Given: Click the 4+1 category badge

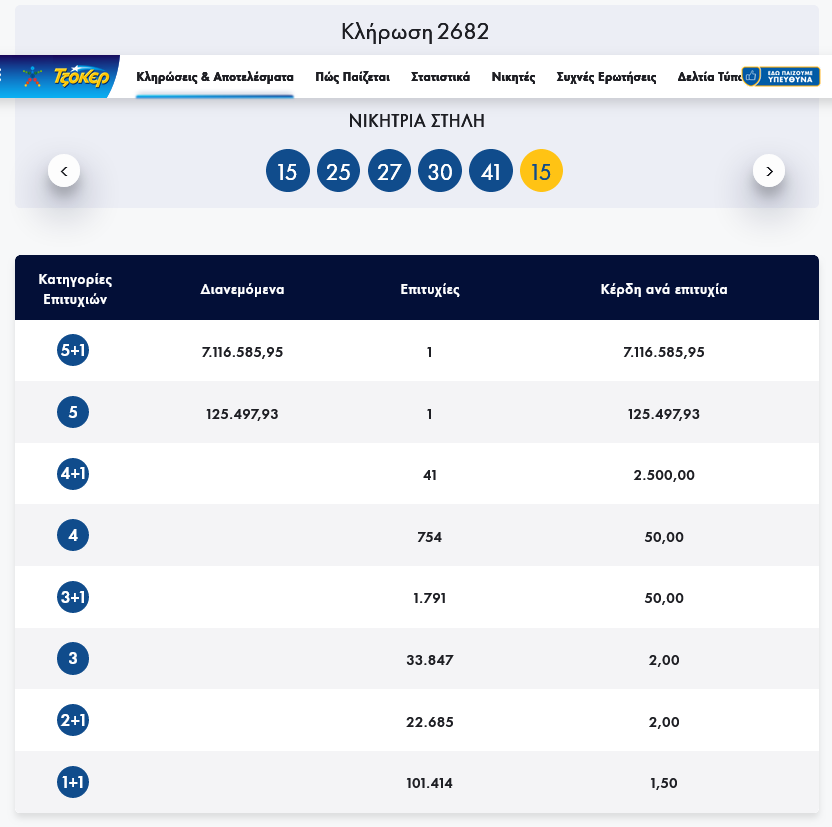Looking at the screenshot, I should coord(73,474).
